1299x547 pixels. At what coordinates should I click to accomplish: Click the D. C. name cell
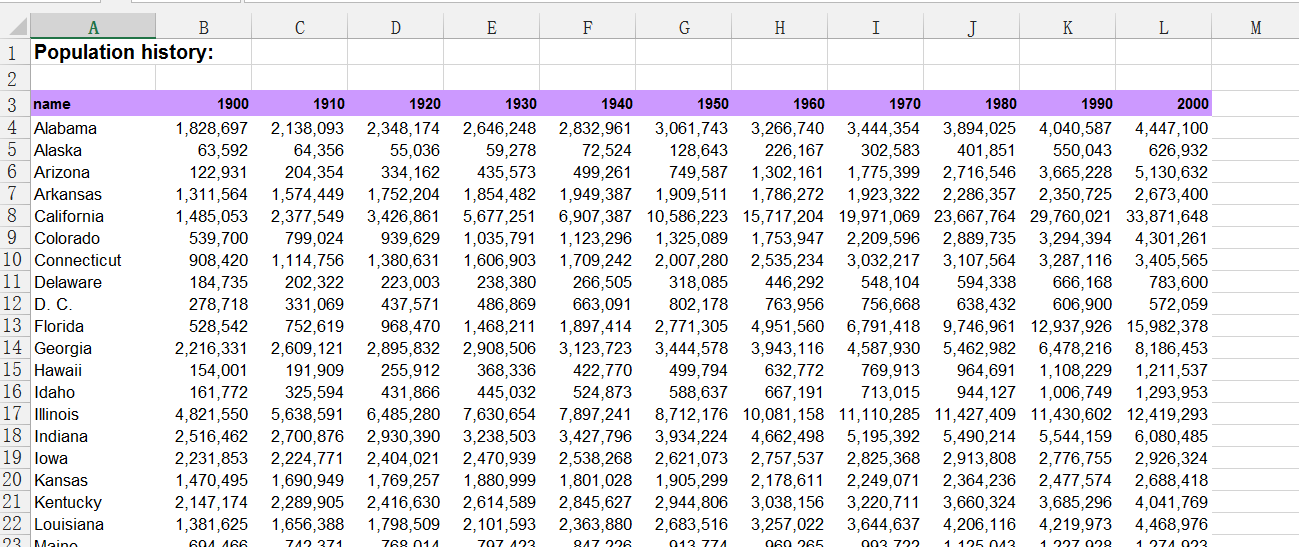click(53, 304)
